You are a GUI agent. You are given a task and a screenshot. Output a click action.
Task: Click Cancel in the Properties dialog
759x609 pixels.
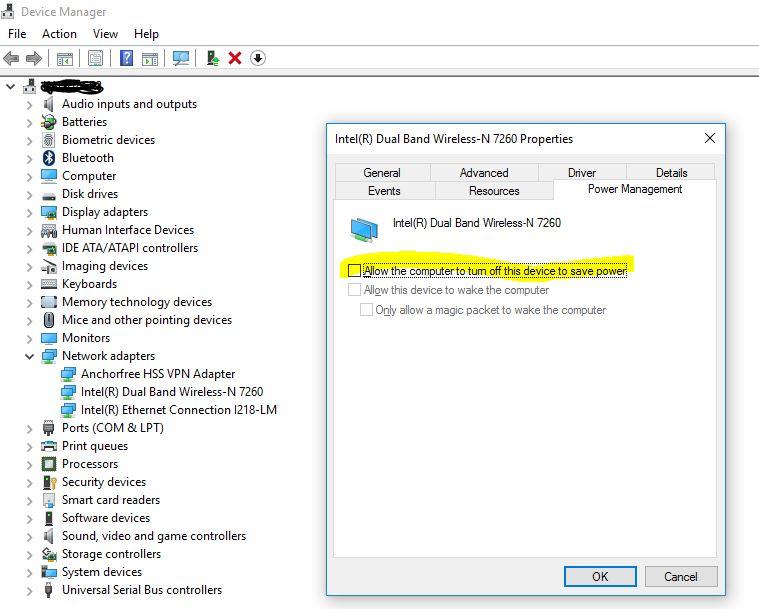[681, 577]
